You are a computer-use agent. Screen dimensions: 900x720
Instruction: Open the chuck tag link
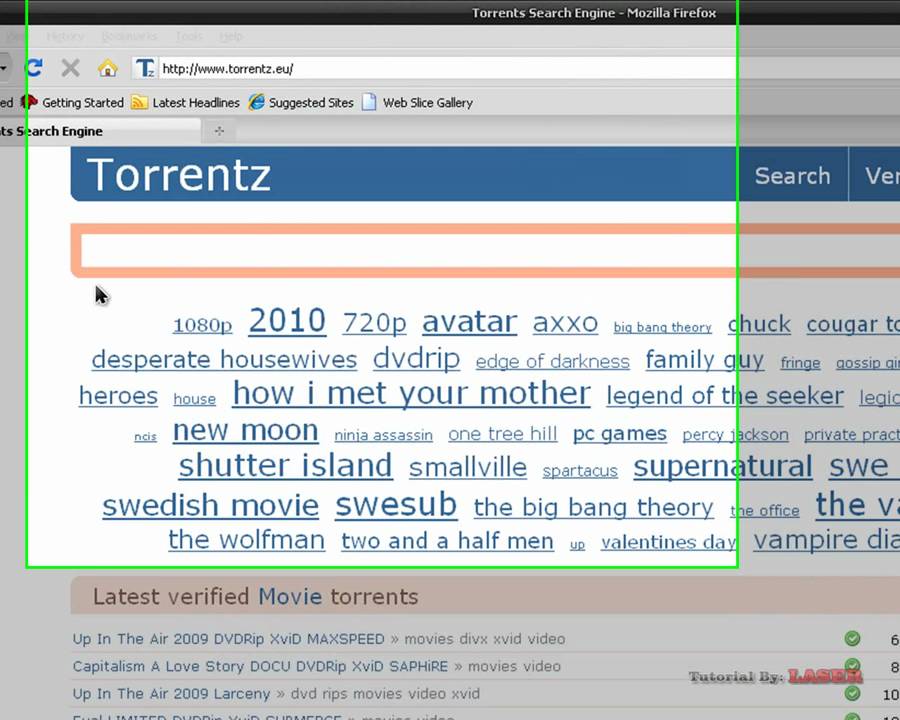[x=759, y=324]
